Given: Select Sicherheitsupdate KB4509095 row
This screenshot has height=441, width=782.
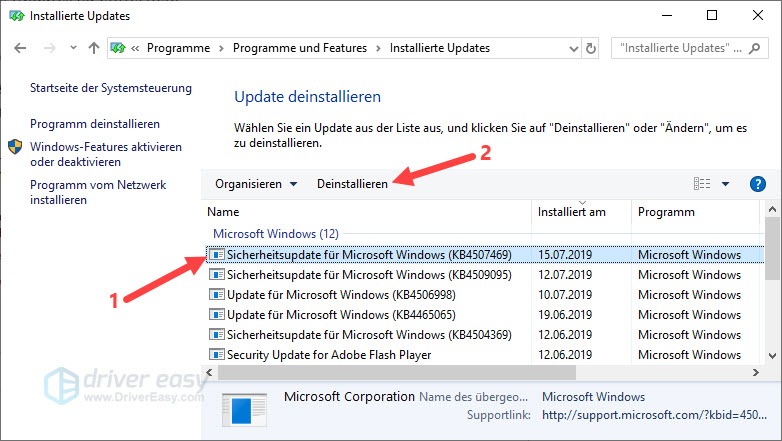Looking at the screenshot, I should [484, 275].
